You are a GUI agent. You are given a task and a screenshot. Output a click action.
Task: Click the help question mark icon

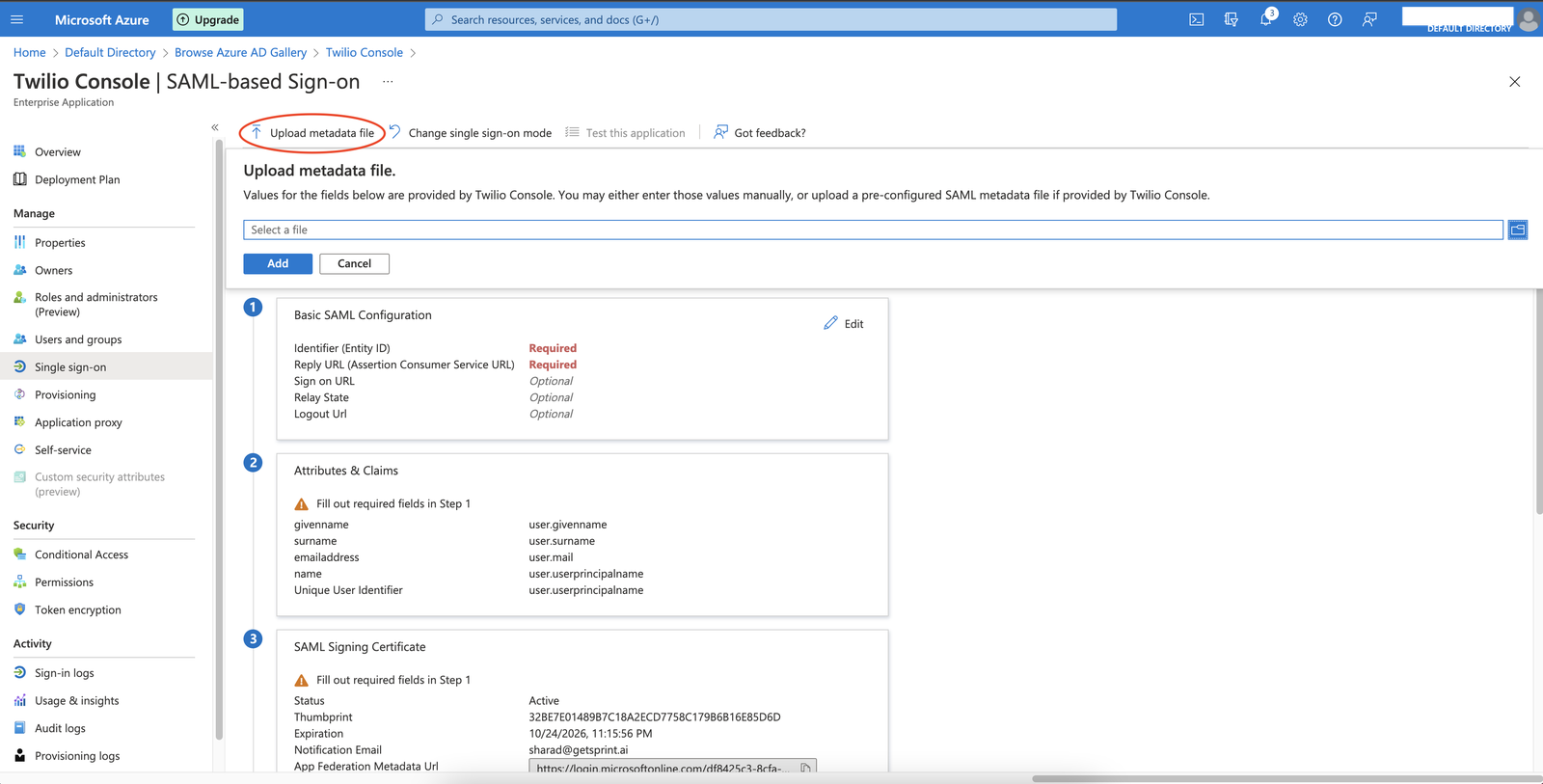click(x=1335, y=19)
